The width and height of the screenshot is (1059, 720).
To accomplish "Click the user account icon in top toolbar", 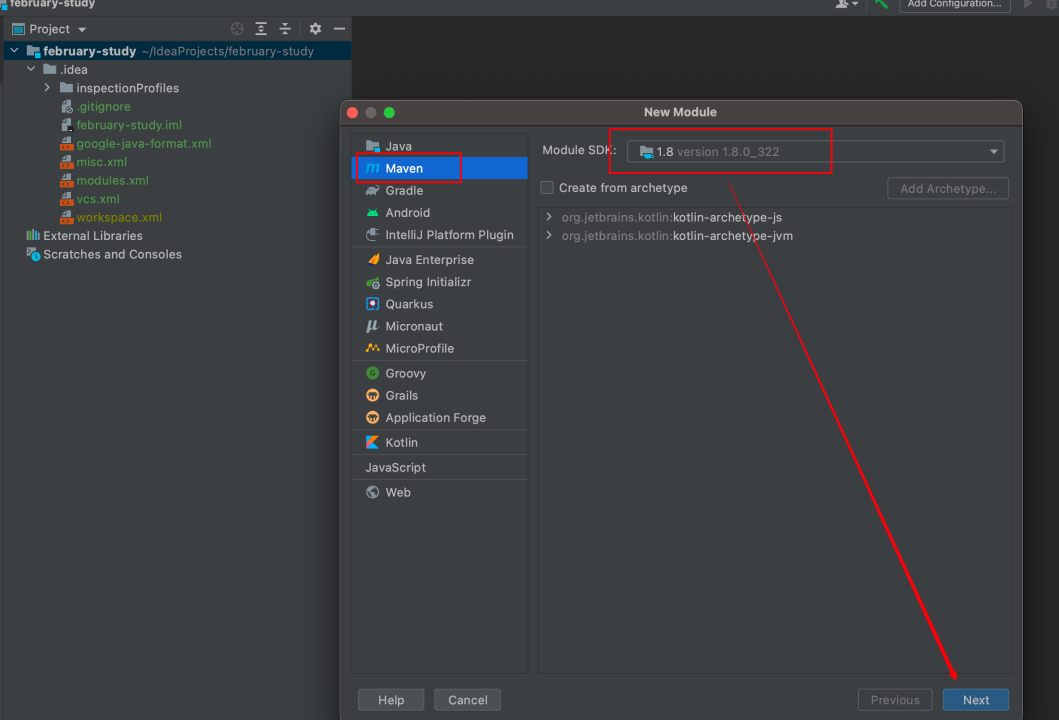I will [846, 4].
